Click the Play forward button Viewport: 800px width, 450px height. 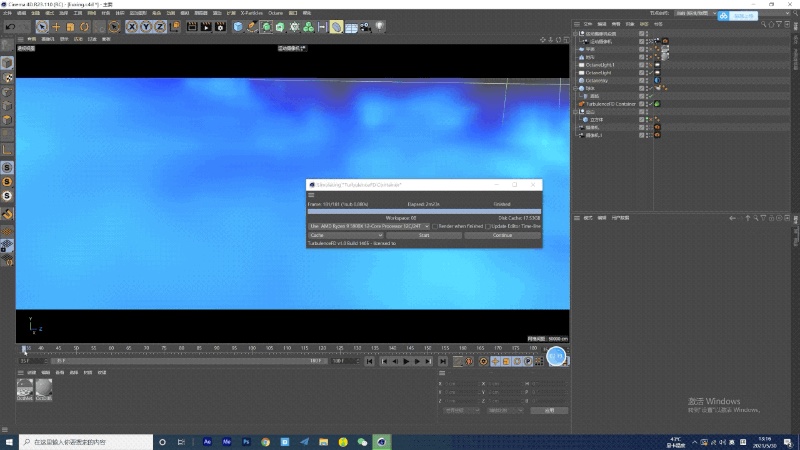point(406,361)
